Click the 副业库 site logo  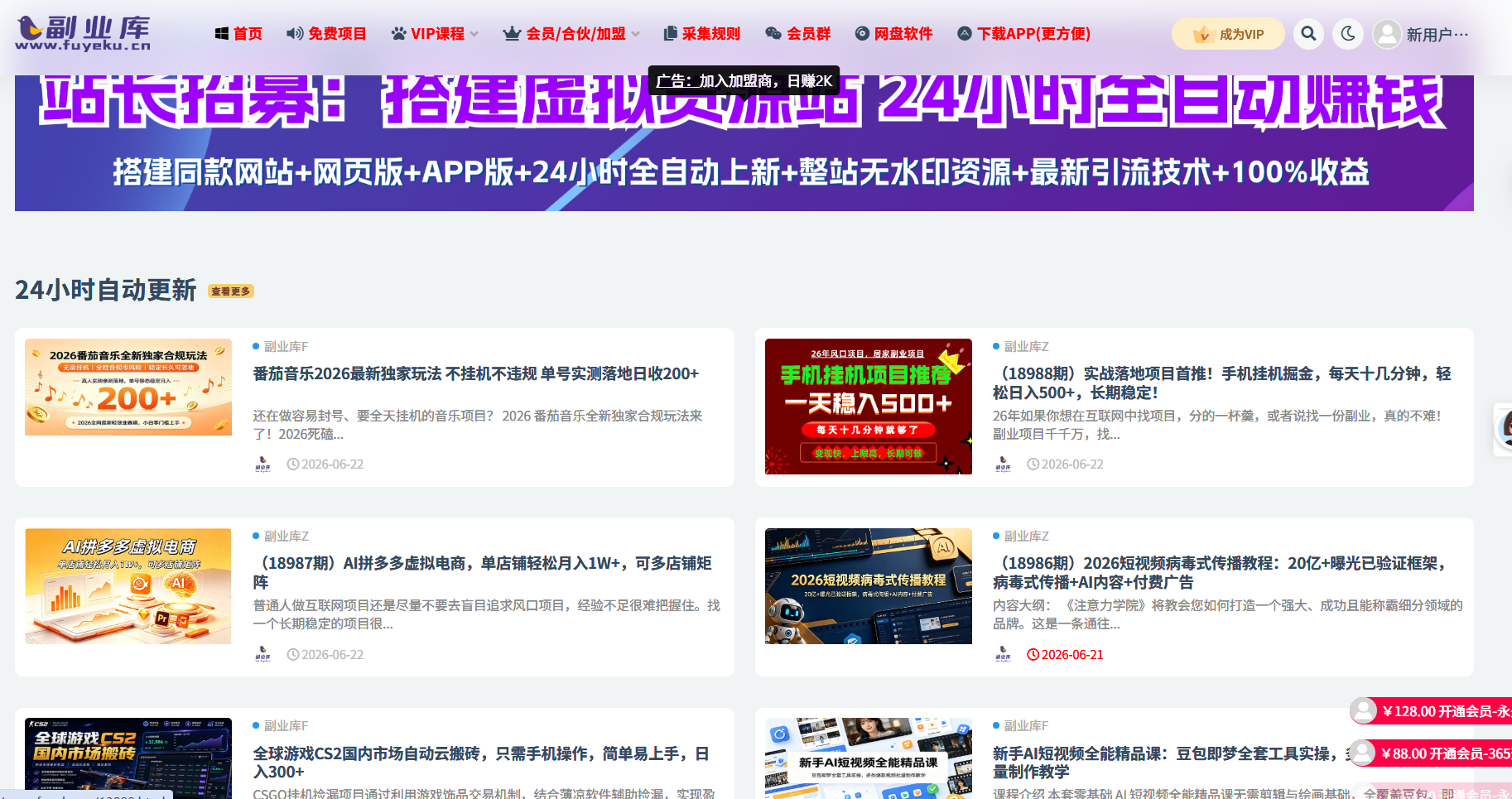[83, 33]
